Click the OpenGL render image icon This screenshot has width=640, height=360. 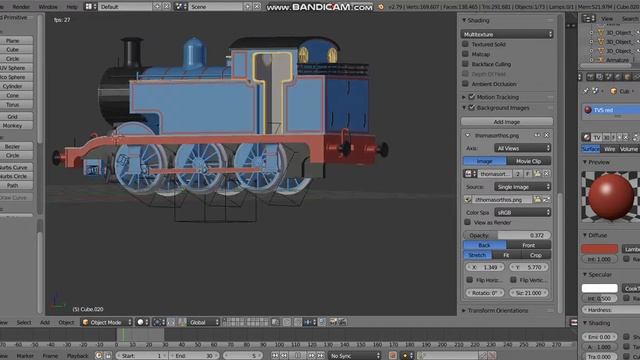(x=333, y=322)
